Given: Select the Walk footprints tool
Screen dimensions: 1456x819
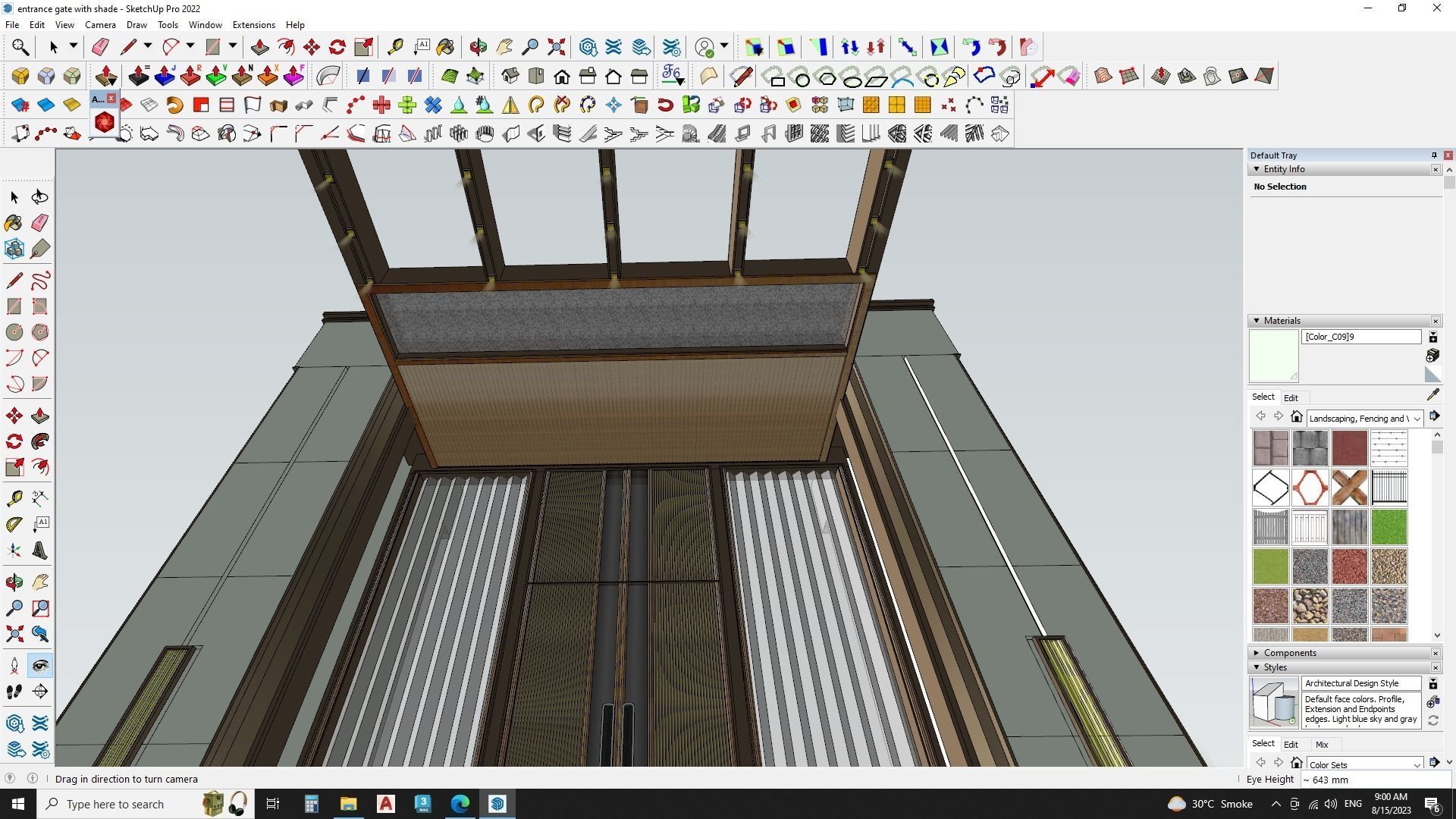Looking at the screenshot, I should click(x=14, y=692).
